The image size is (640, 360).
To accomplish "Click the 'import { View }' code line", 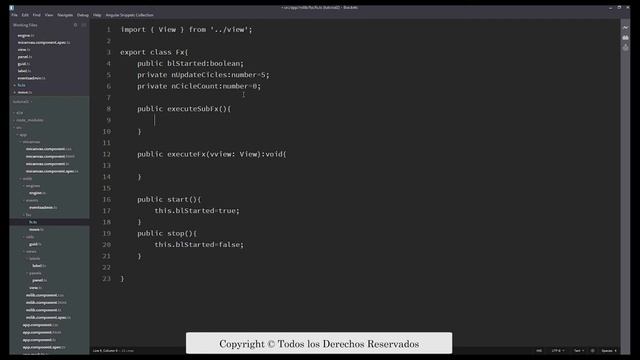I will click(187, 29).
